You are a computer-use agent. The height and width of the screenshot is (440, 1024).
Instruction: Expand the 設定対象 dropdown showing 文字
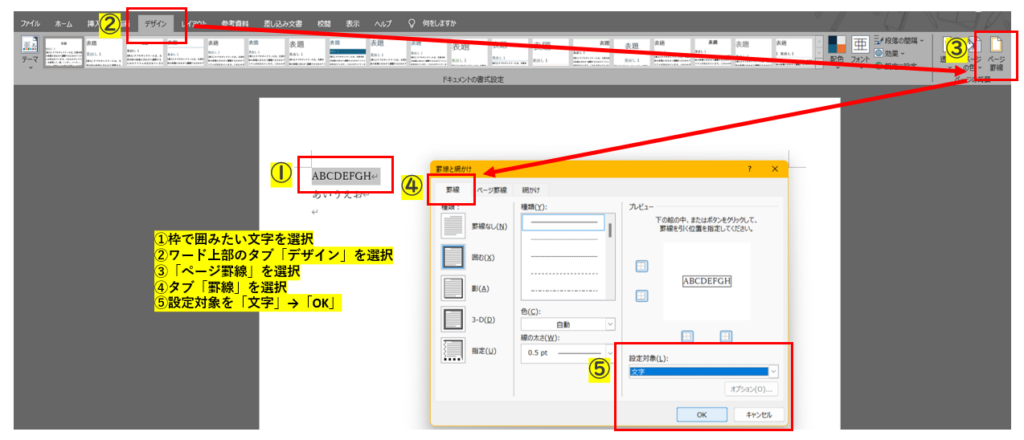pyautogui.click(x=703, y=371)
